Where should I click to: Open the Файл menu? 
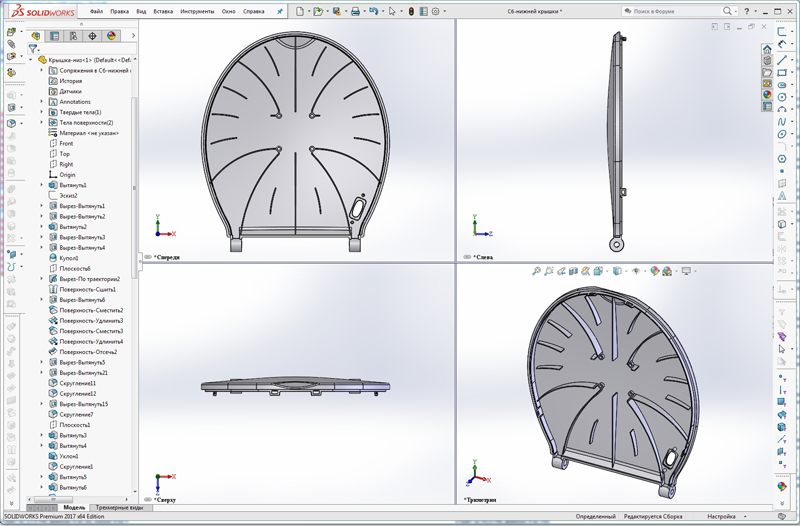pyautogui.click(x=96, y=11)
